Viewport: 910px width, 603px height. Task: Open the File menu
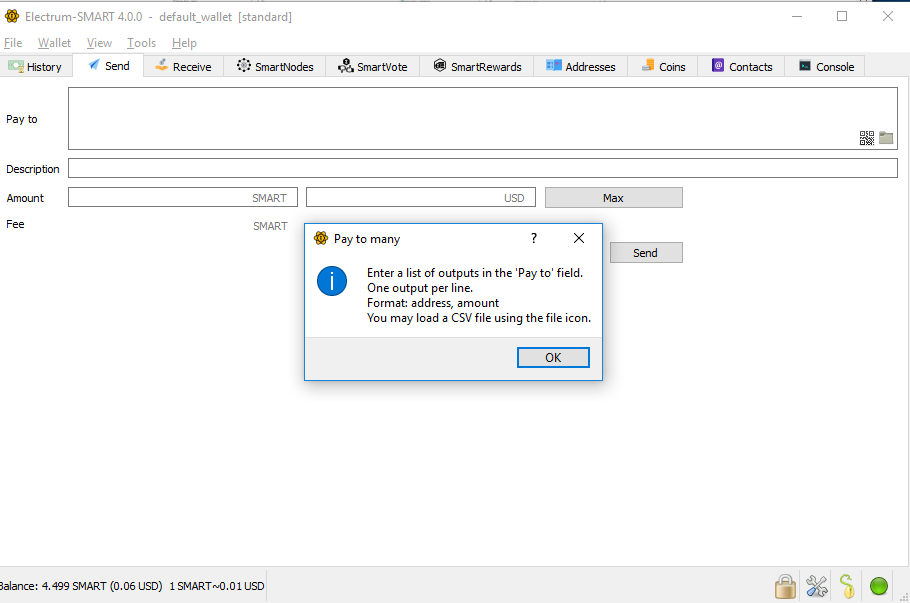13,43
